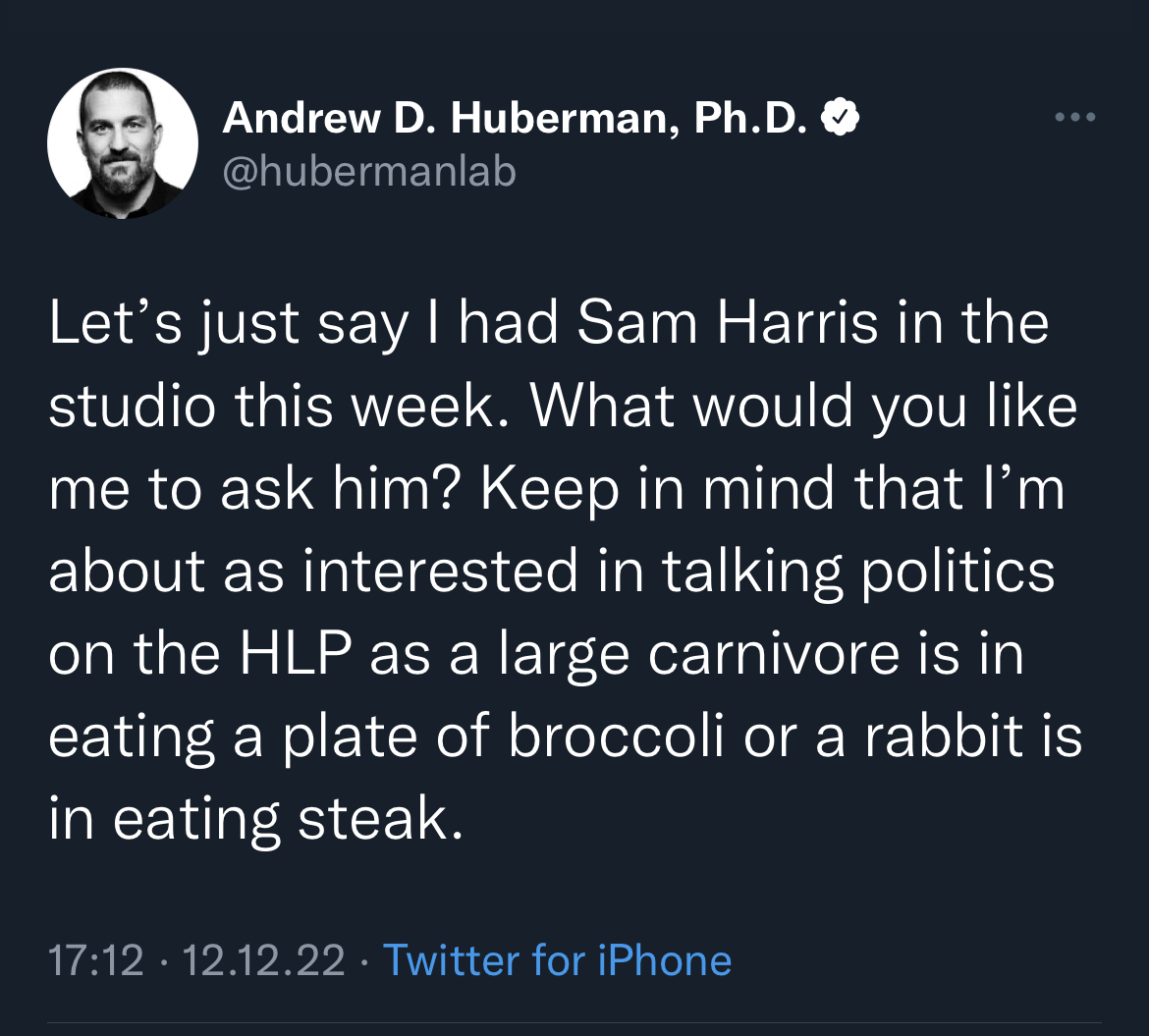Click the display name Andrew D. Huberman, Ph.D.
1149x1036 pixels.
516,117
